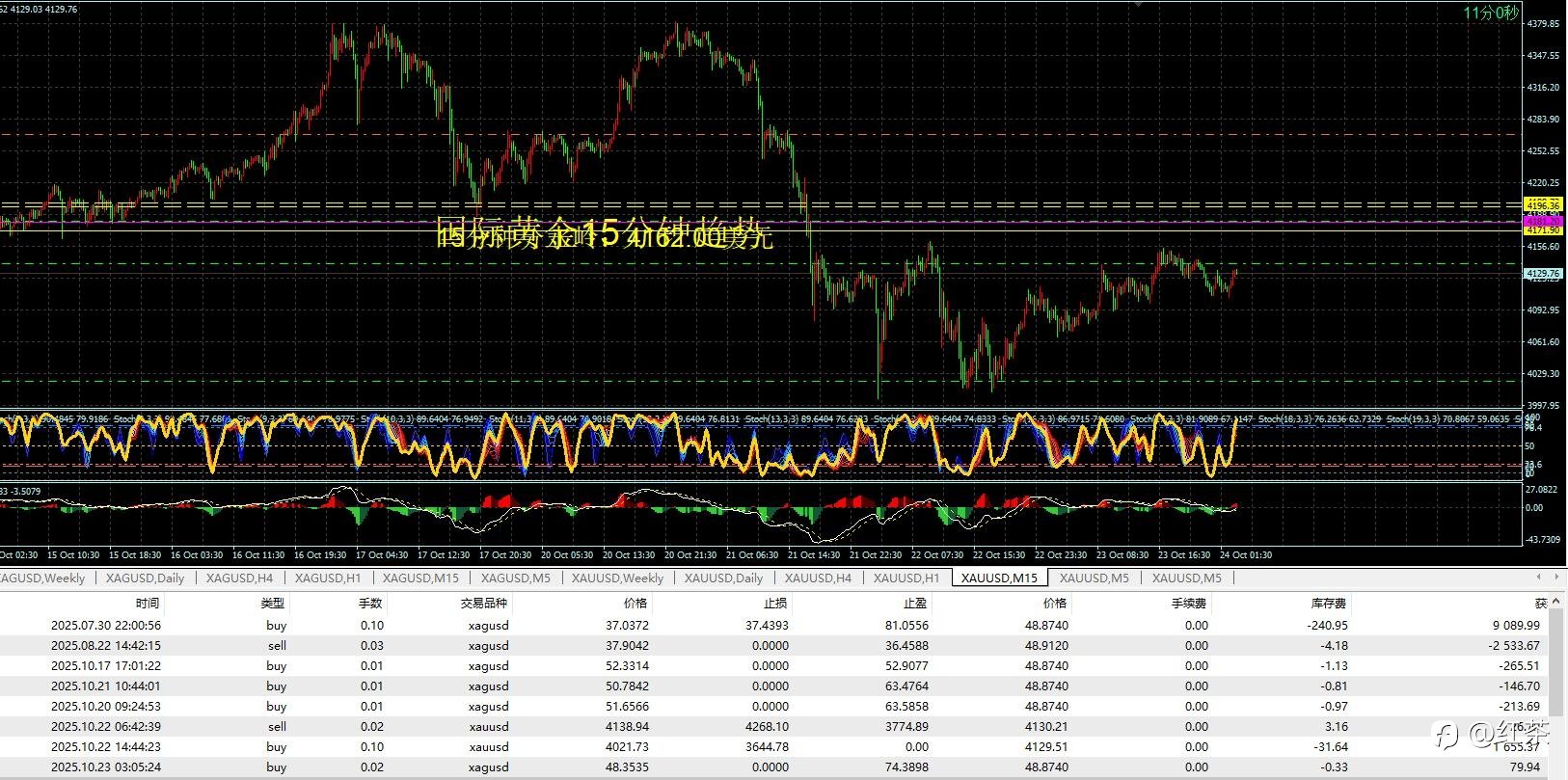Switch to the XAUUSD,H1 chart tab
Screen dimensions: 1568x780
[x=906, y=578]
